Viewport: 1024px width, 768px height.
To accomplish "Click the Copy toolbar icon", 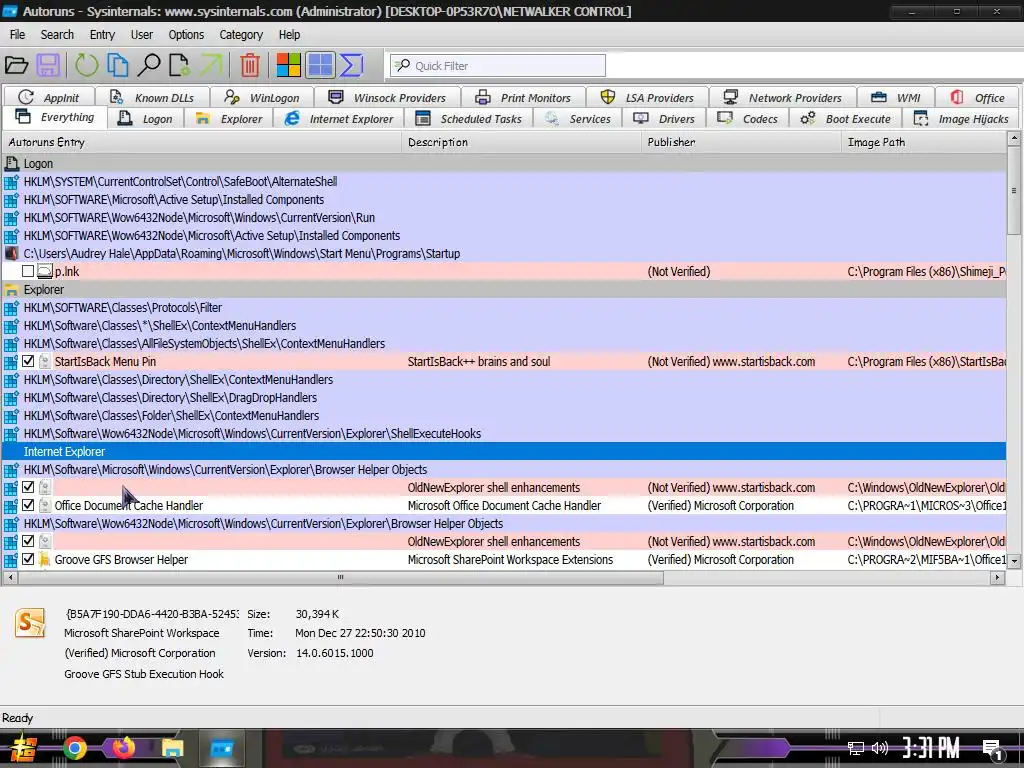I will (x=118, y=65).
